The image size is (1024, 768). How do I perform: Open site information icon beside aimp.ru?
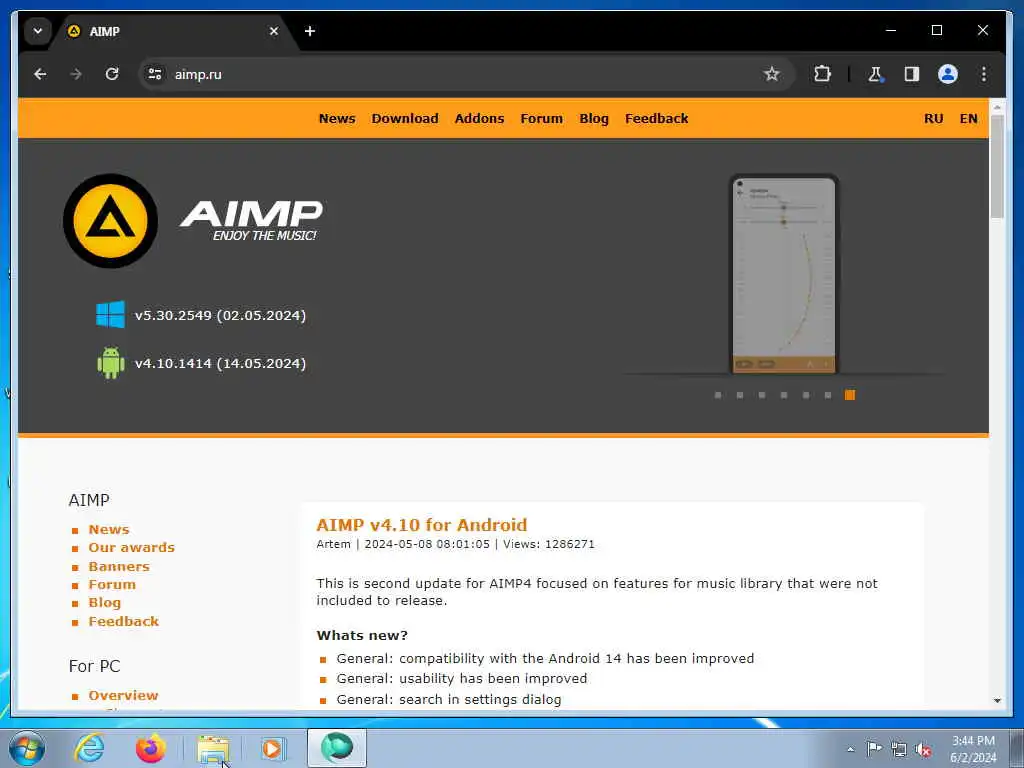pyautogui.click(x=155, y=74)
